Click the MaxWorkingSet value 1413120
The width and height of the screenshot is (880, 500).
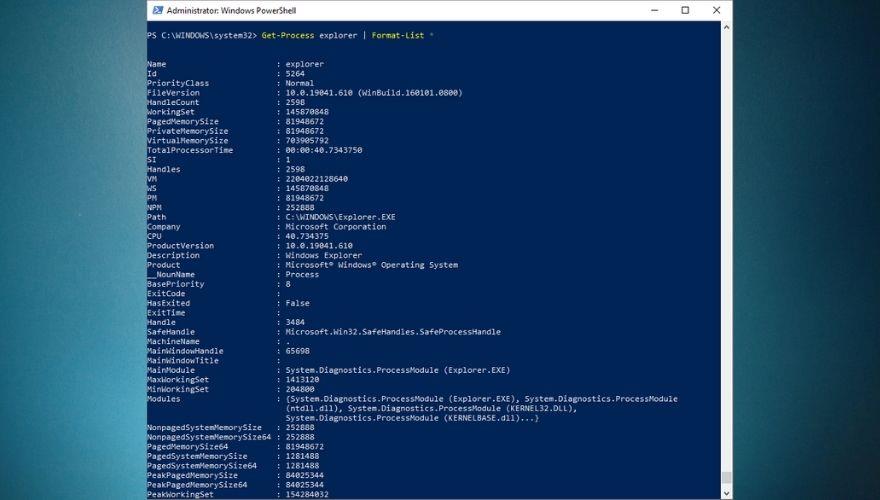302,379
